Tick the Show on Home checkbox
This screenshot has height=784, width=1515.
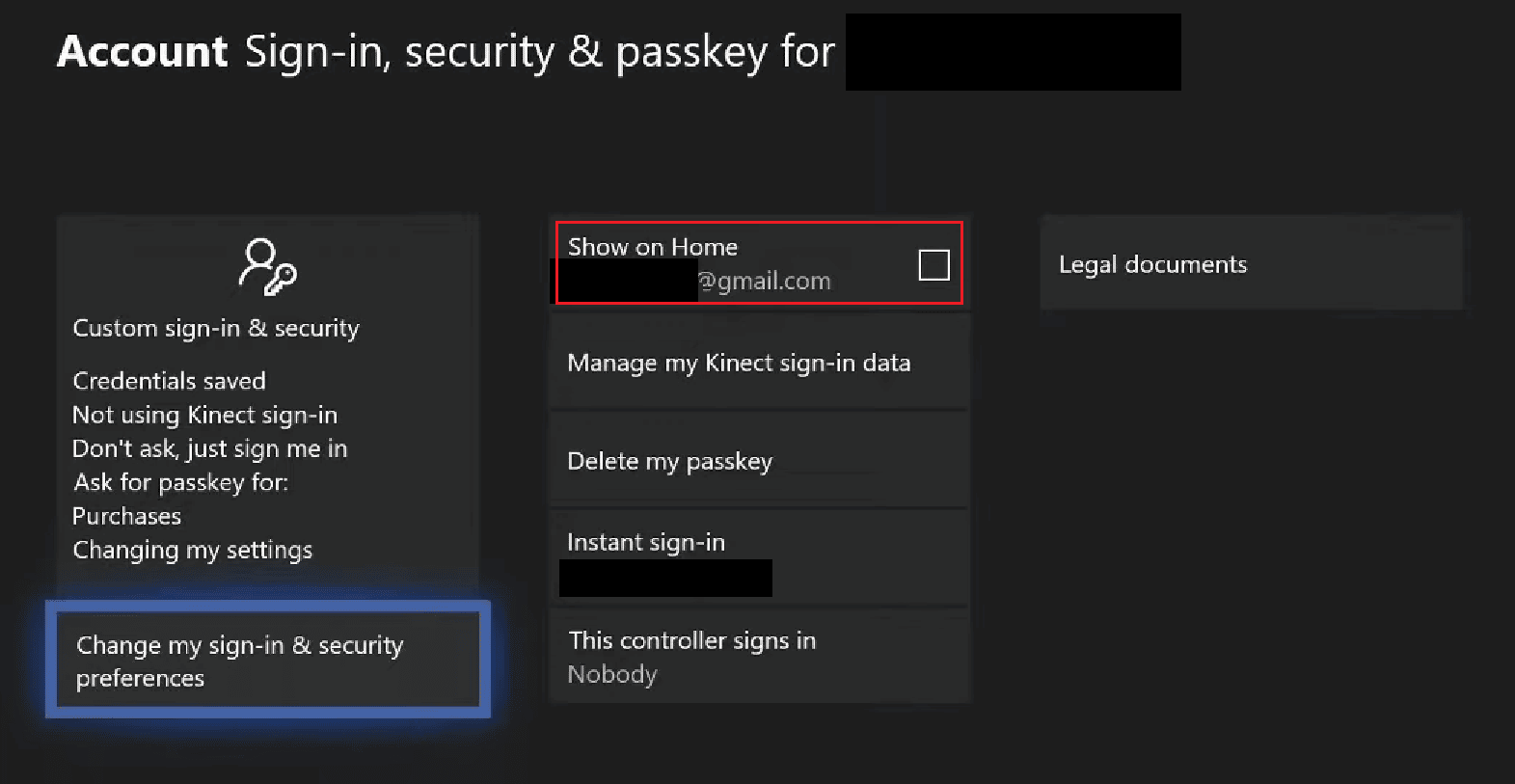(933, 264)
